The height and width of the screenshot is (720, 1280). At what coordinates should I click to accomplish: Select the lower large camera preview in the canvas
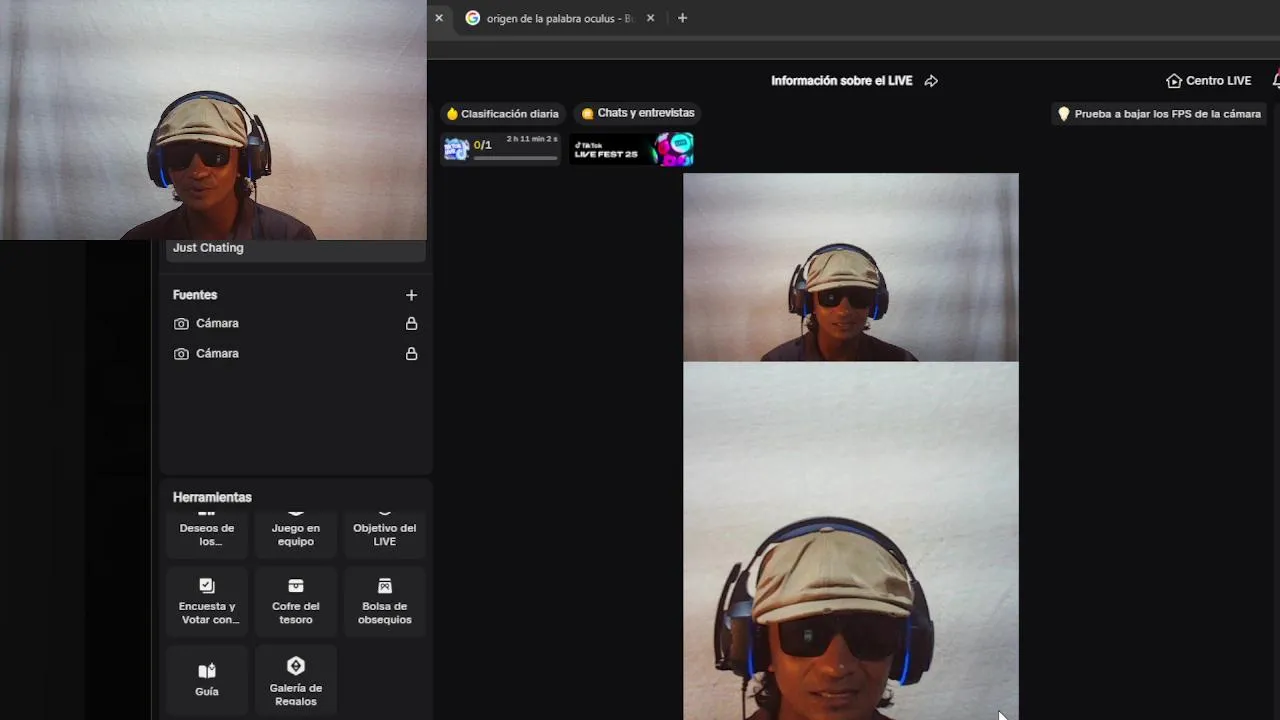click(x=850, y=541)
